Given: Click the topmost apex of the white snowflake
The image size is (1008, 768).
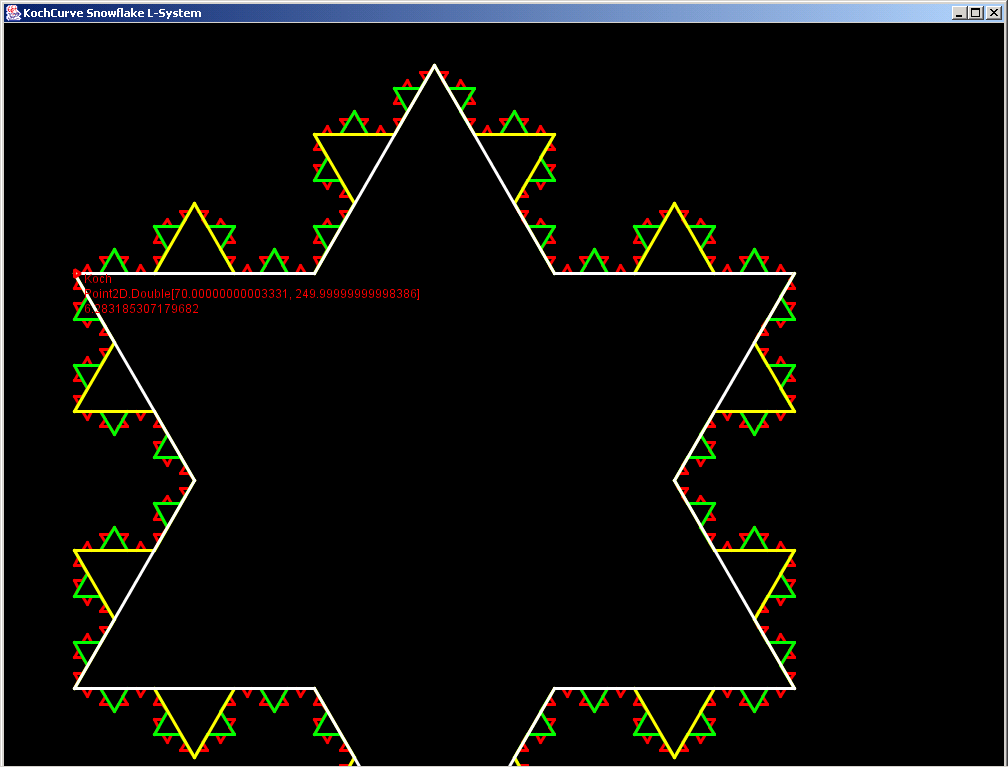Looking at the screenshot, I should 434,66.
